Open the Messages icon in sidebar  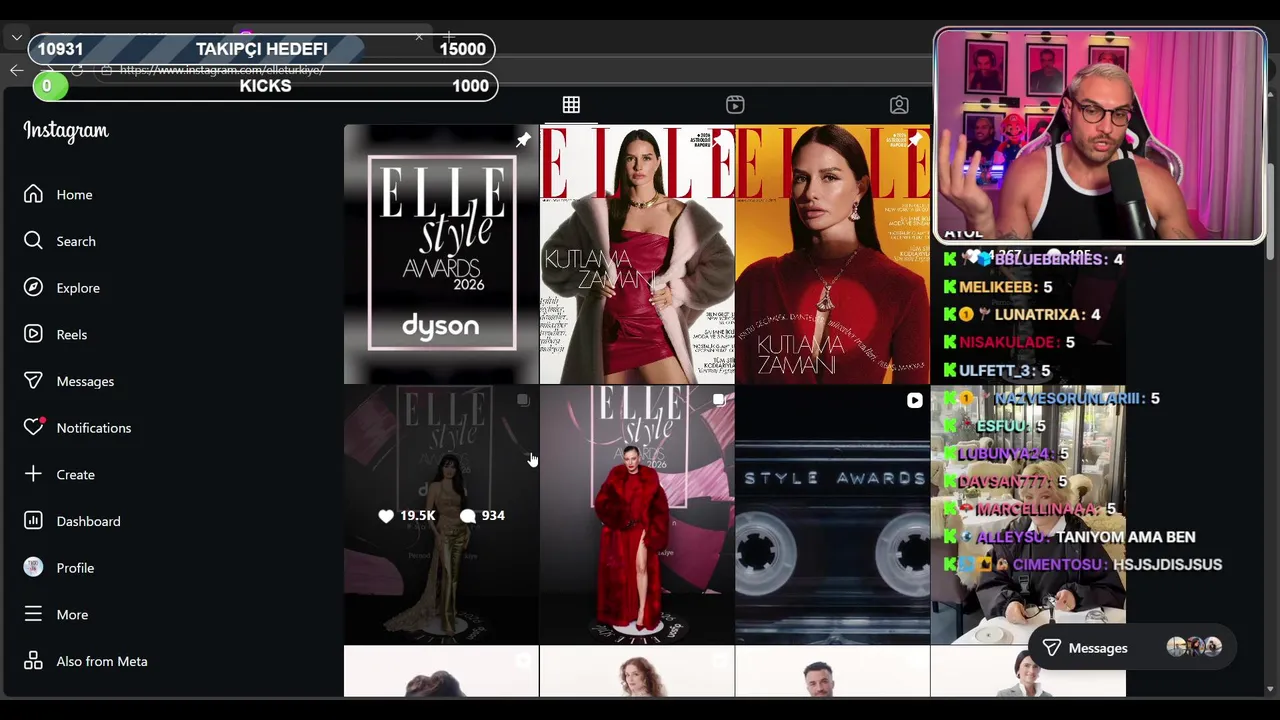(33, 381)
